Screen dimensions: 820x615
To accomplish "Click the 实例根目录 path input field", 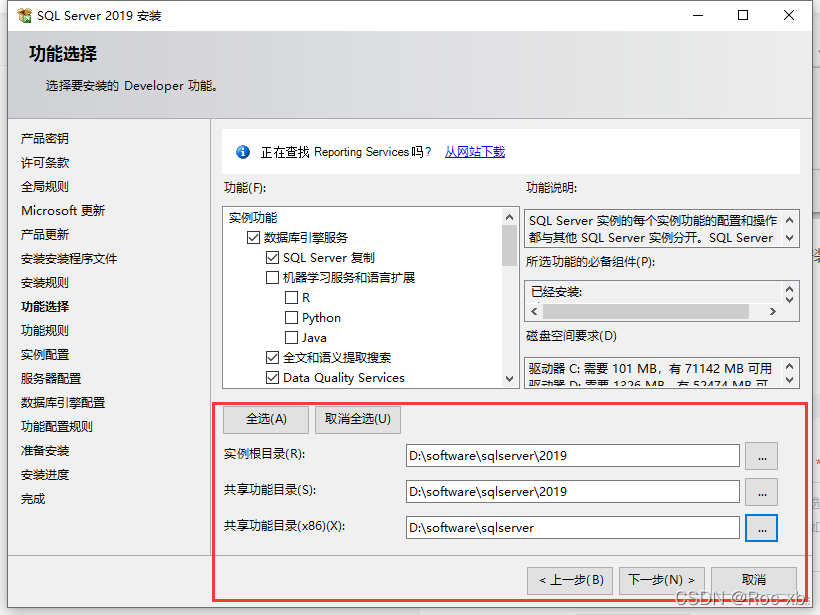I will tap(572, 456).
